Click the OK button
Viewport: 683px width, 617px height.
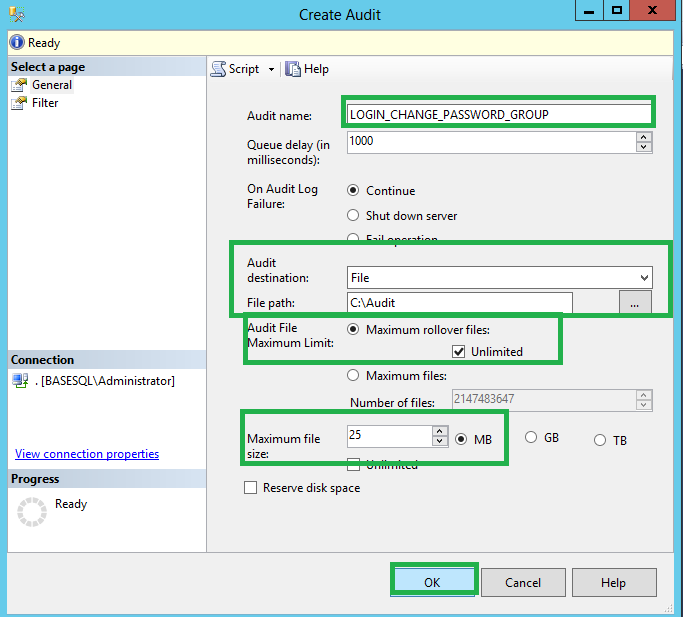(x=433, y=582)
